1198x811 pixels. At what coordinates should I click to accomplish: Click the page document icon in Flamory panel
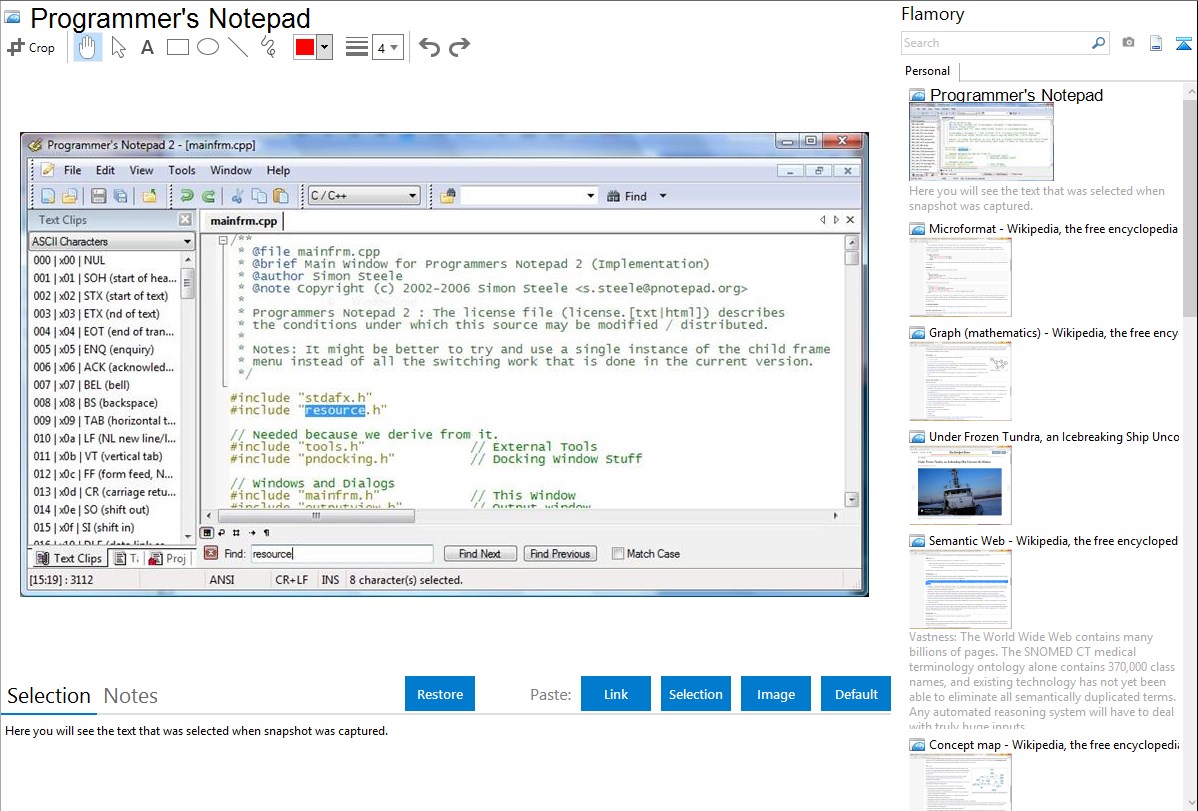tap(1156, 43)
